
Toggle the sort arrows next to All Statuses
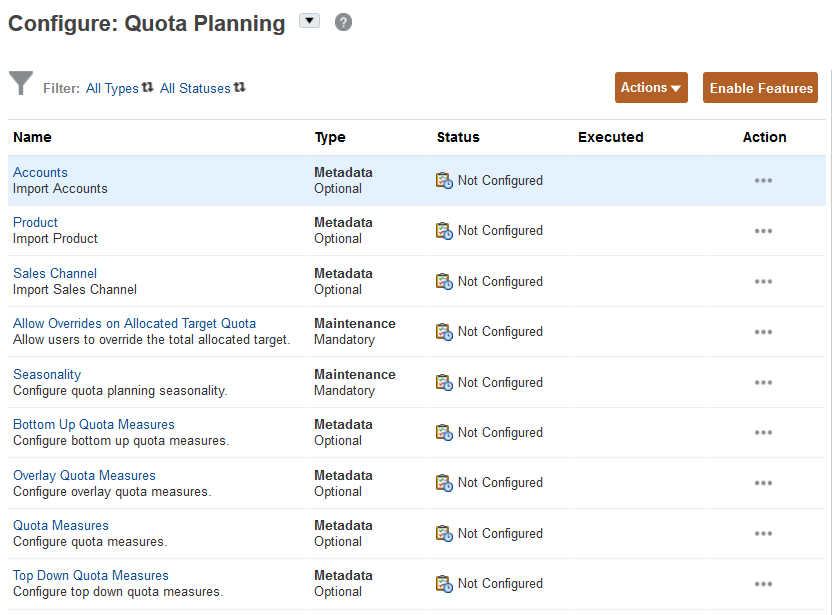coord(239,88)
